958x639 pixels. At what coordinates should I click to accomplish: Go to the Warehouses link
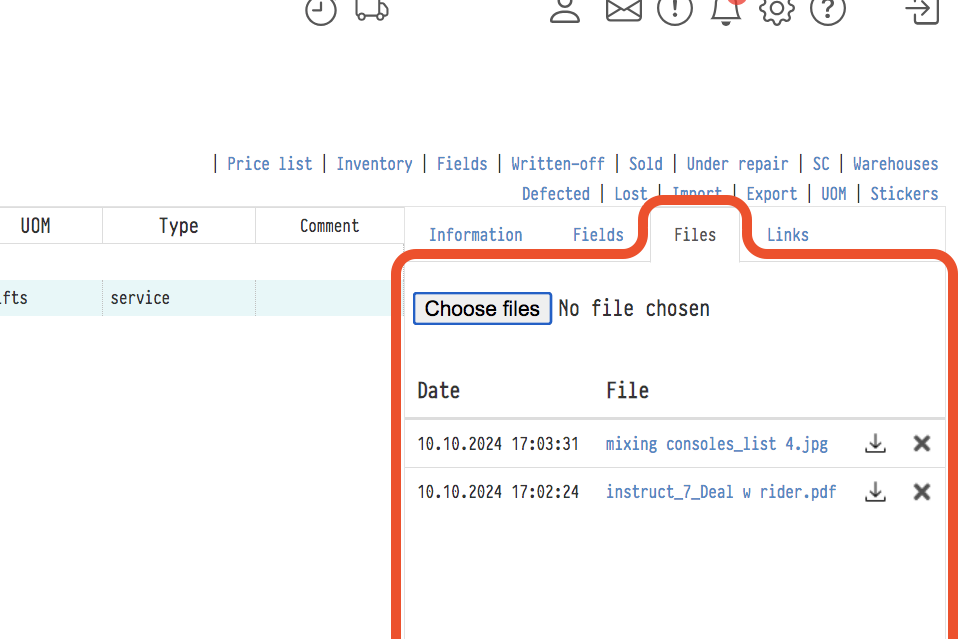pyautogui.click(x=895, y=164)
